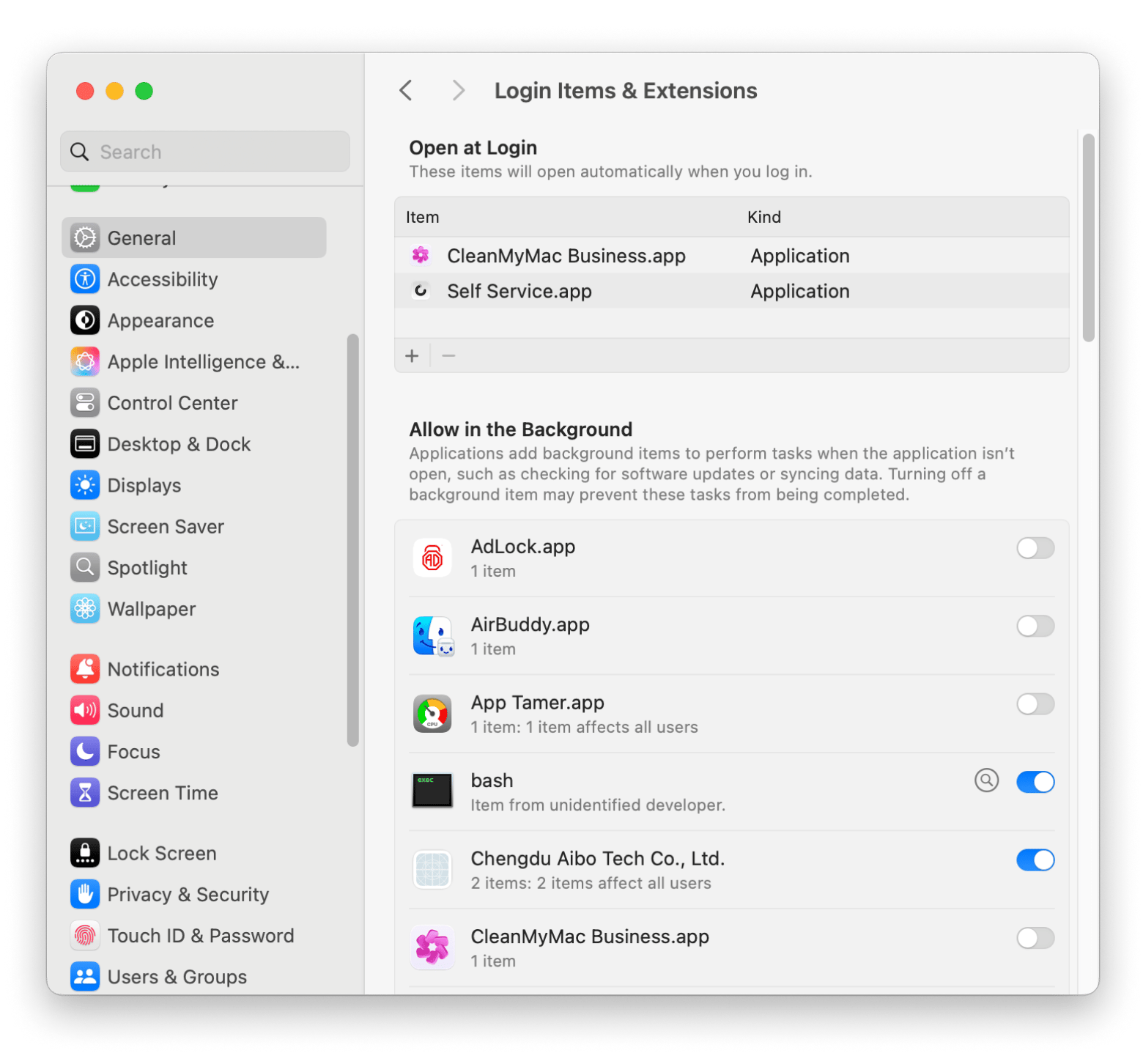
Task: Open the Spotlight settings icon
Action: 85,567
